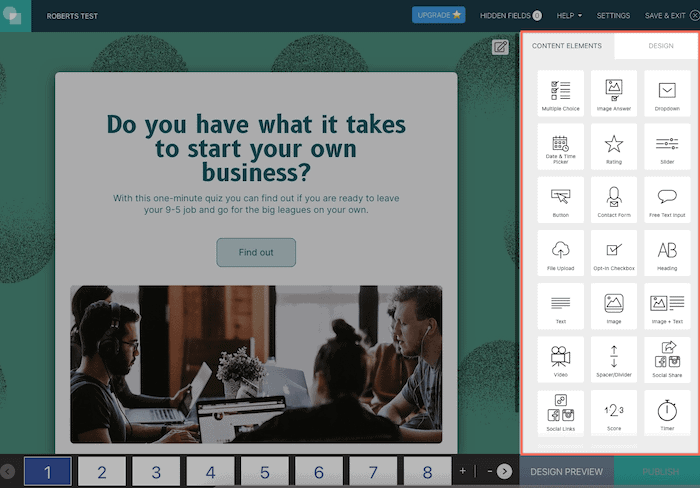Viewport: 700px width, 488px height.
Task: Select page 1 thumbnail
Action: (47, 471)
